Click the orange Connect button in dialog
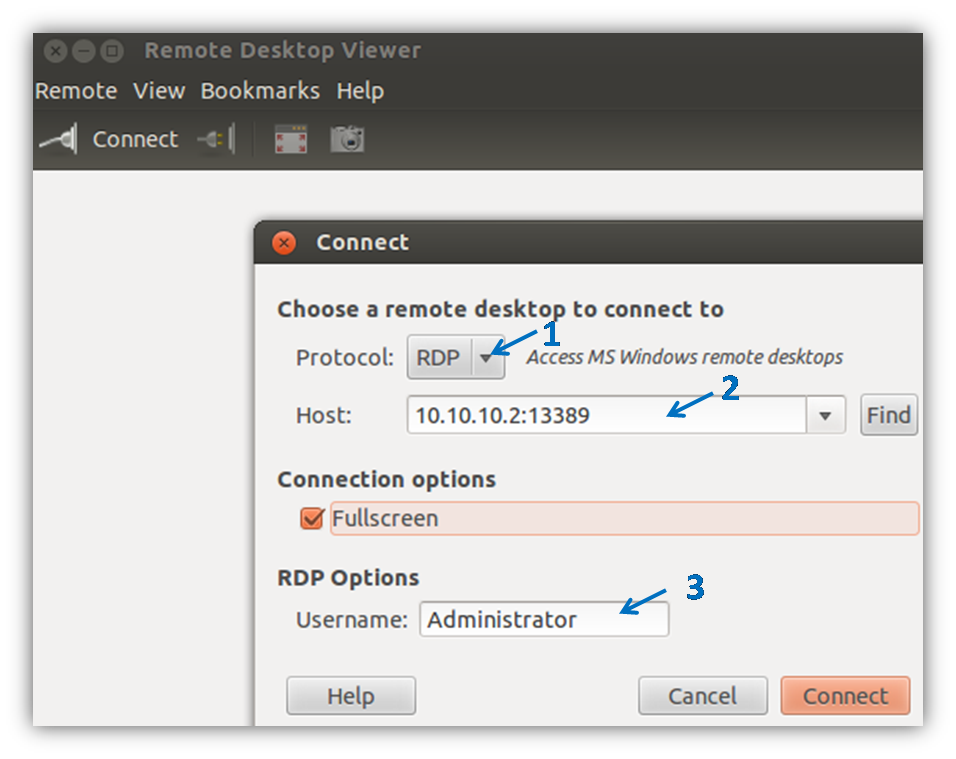Screen dimensions: 956x759 (x=846, y=696)
